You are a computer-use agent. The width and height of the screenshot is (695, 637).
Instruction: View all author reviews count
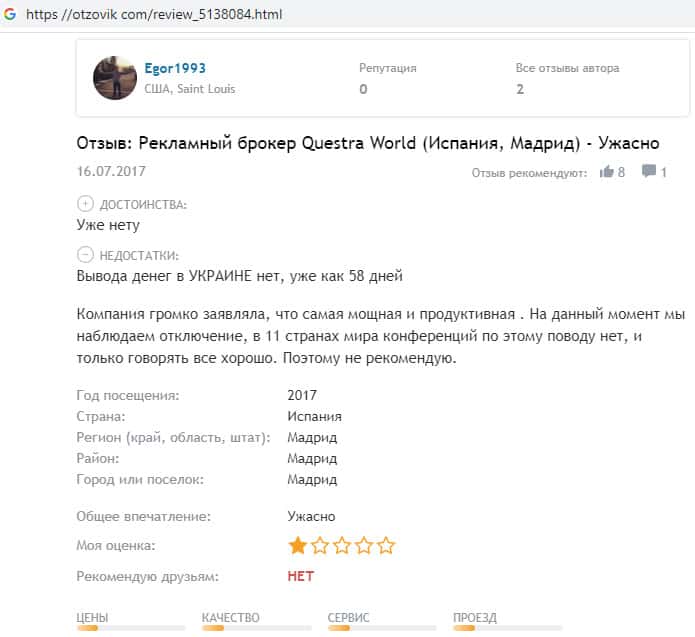(x=520, y=89)
